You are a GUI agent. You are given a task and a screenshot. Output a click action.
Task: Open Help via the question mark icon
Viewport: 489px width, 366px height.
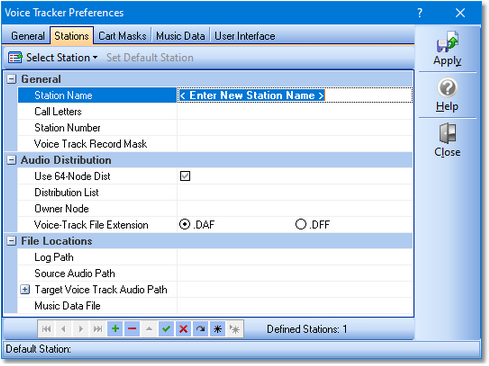447,88
